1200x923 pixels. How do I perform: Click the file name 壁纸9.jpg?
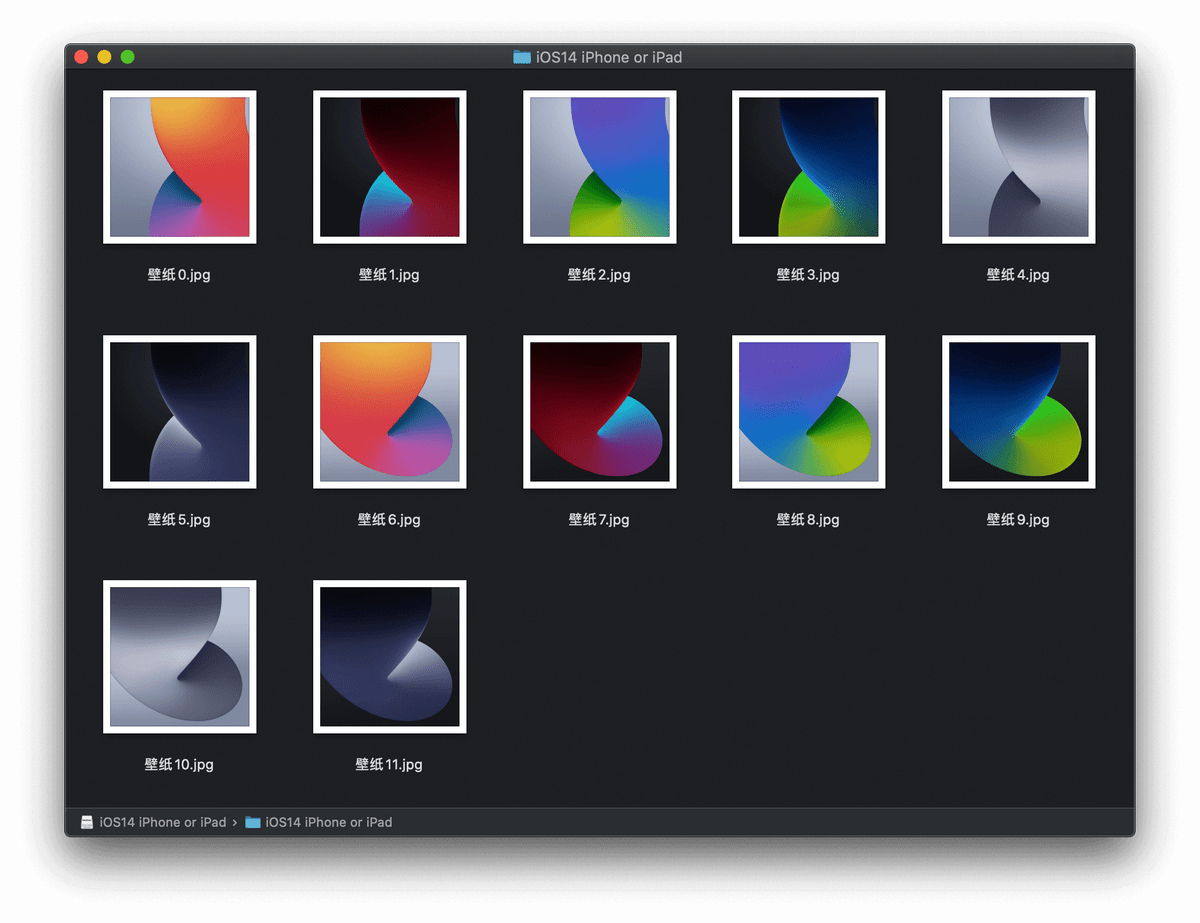1018,520
